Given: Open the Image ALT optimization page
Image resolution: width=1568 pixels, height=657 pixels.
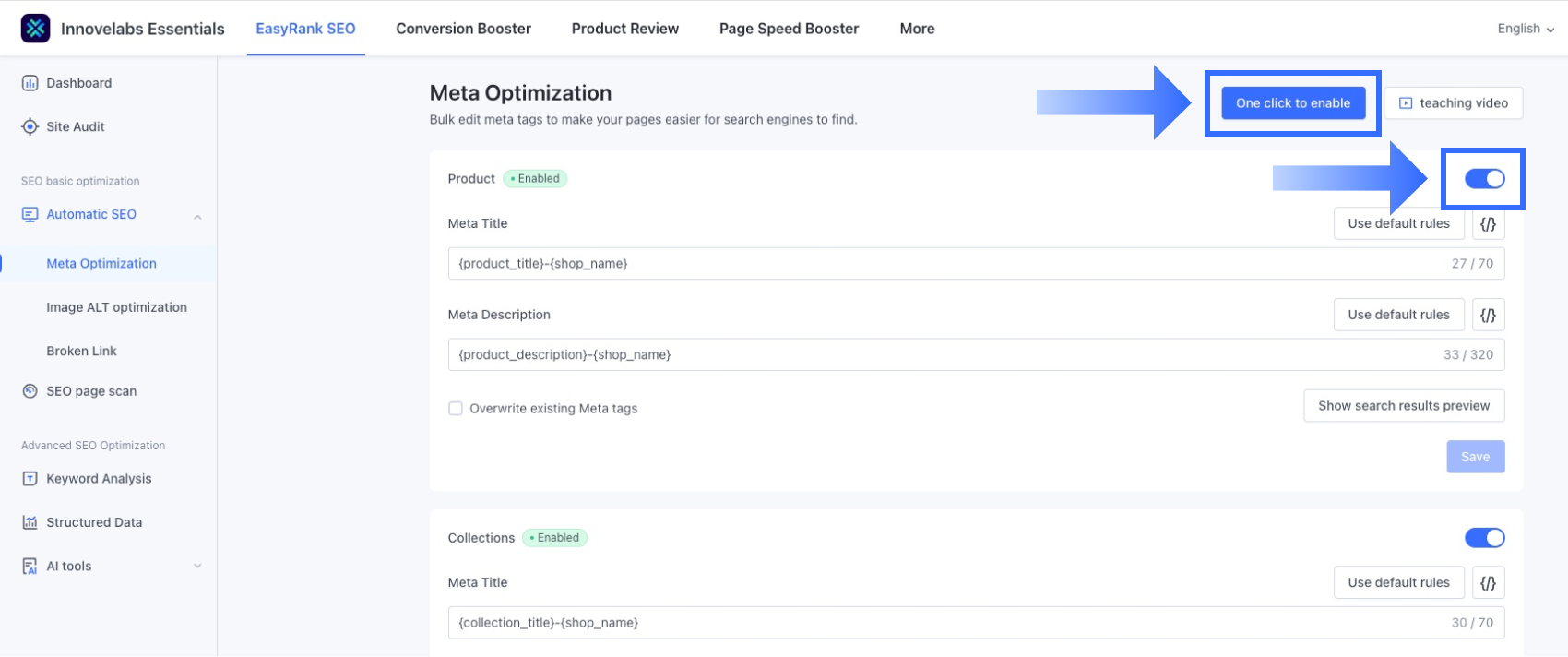Looking at the screenshot, I should 116,307.
